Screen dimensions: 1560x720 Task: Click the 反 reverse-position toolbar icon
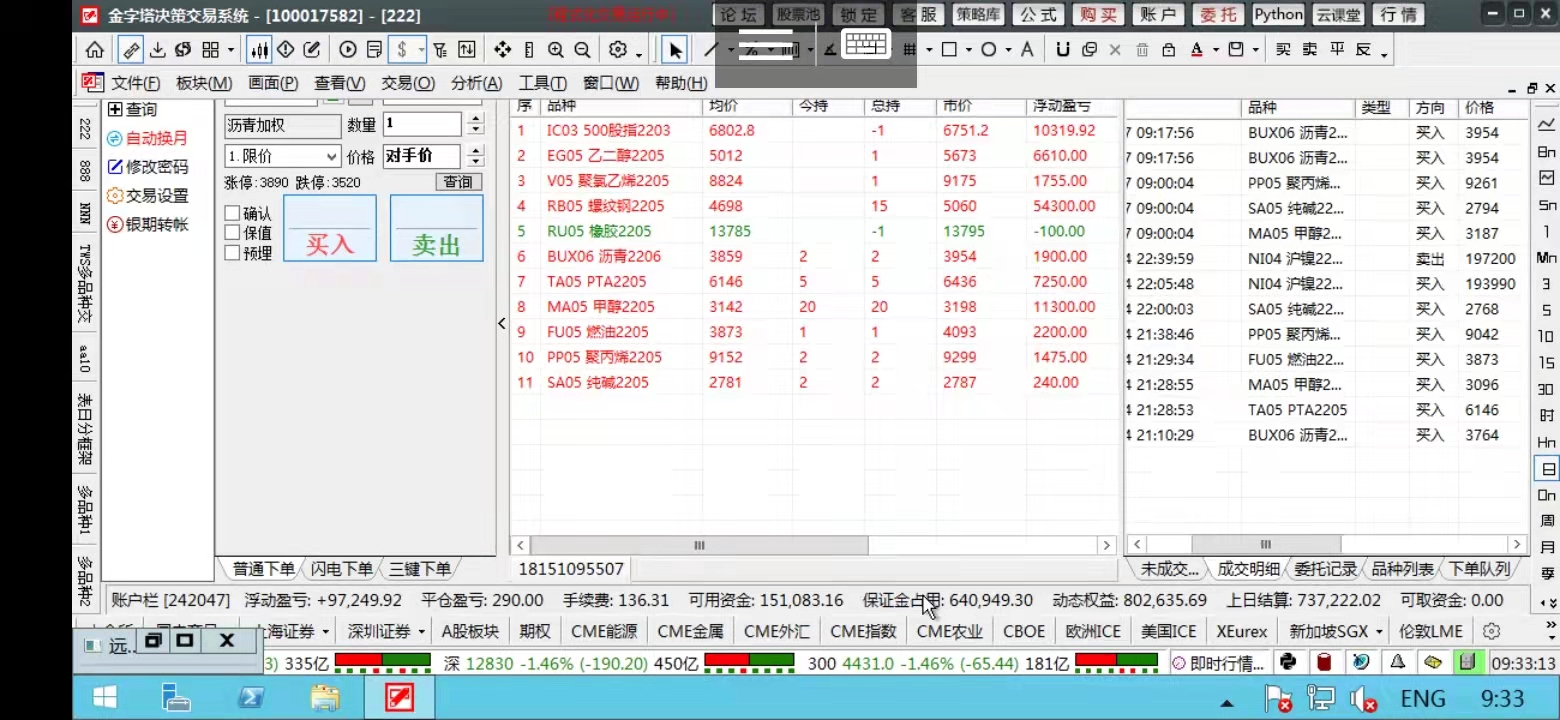click(x=1363, y=50)
